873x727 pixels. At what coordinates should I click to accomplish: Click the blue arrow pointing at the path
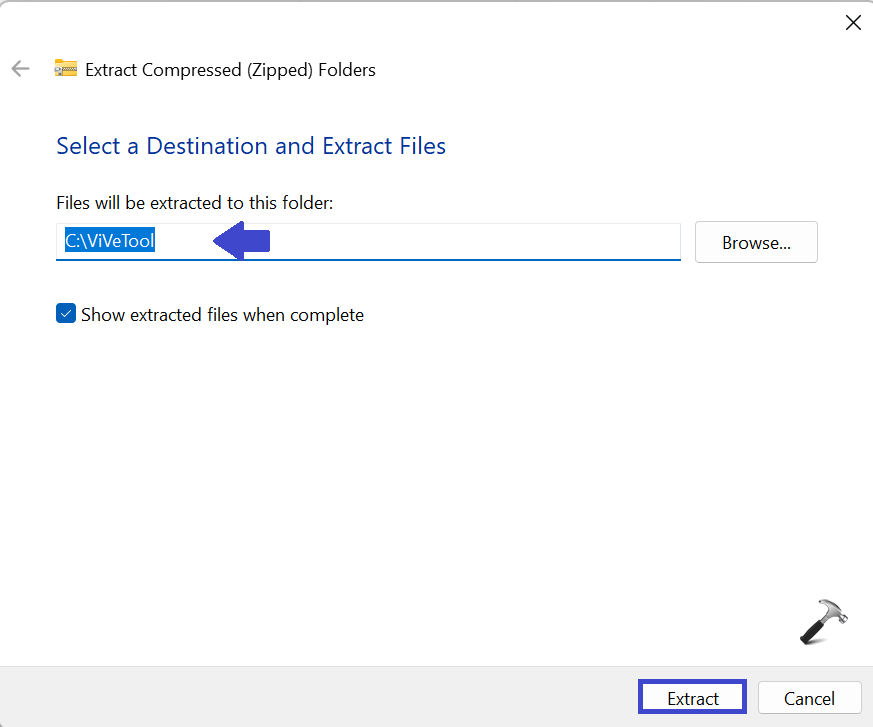pos(241,241)
